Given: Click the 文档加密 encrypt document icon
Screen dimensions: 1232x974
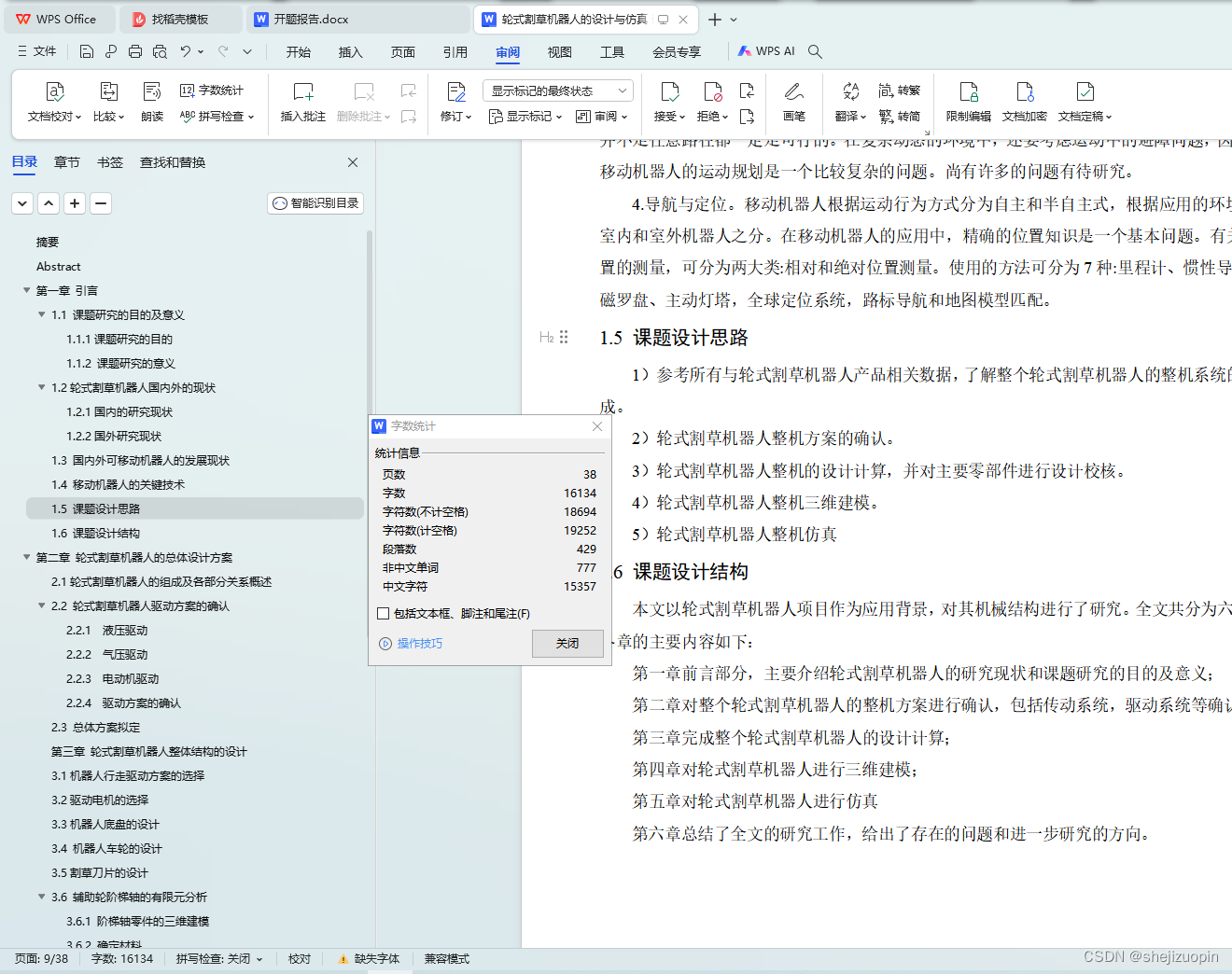Looking at the screenshot, I should [1025, 91].
